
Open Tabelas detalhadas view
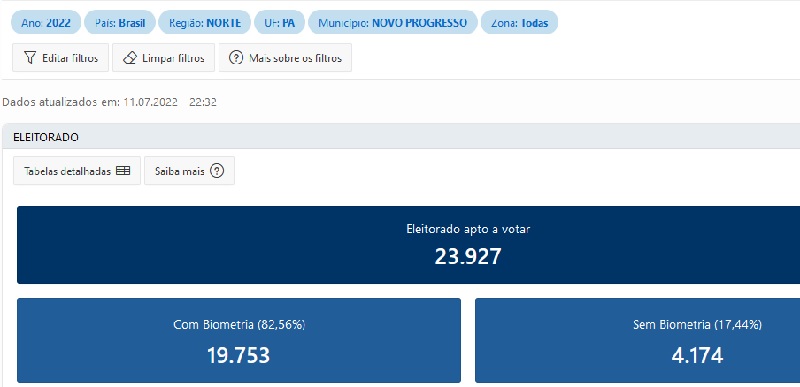(x=77, y=171)
